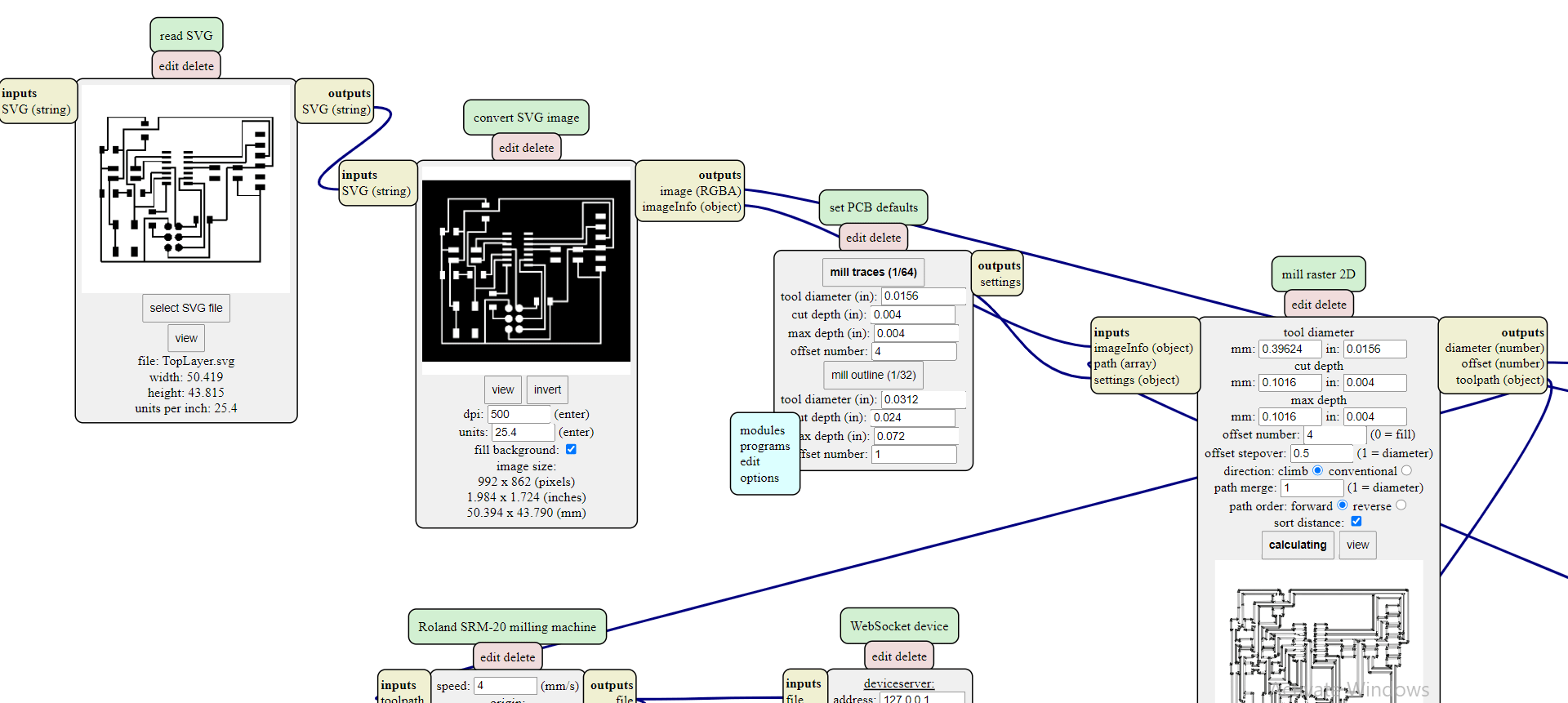The width and height of the screenshot is (1568, 703).
Task: Focus mill traces cut depth field
Action: coord(912,314)
